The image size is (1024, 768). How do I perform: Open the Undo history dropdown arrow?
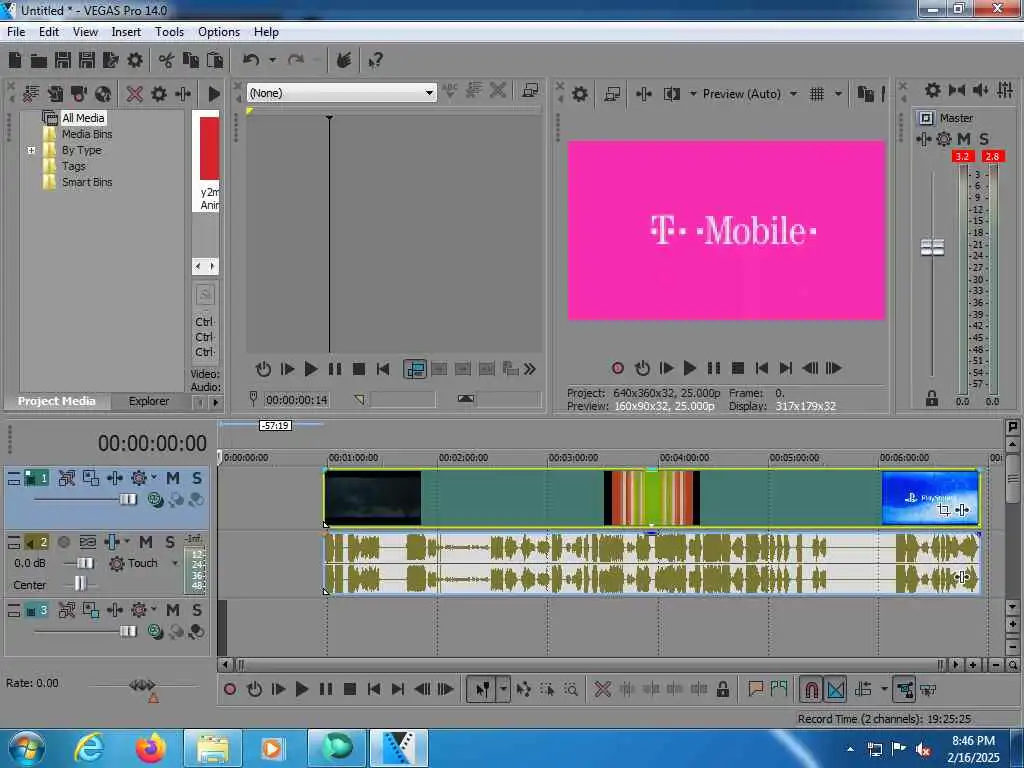[x=272, y=61]
